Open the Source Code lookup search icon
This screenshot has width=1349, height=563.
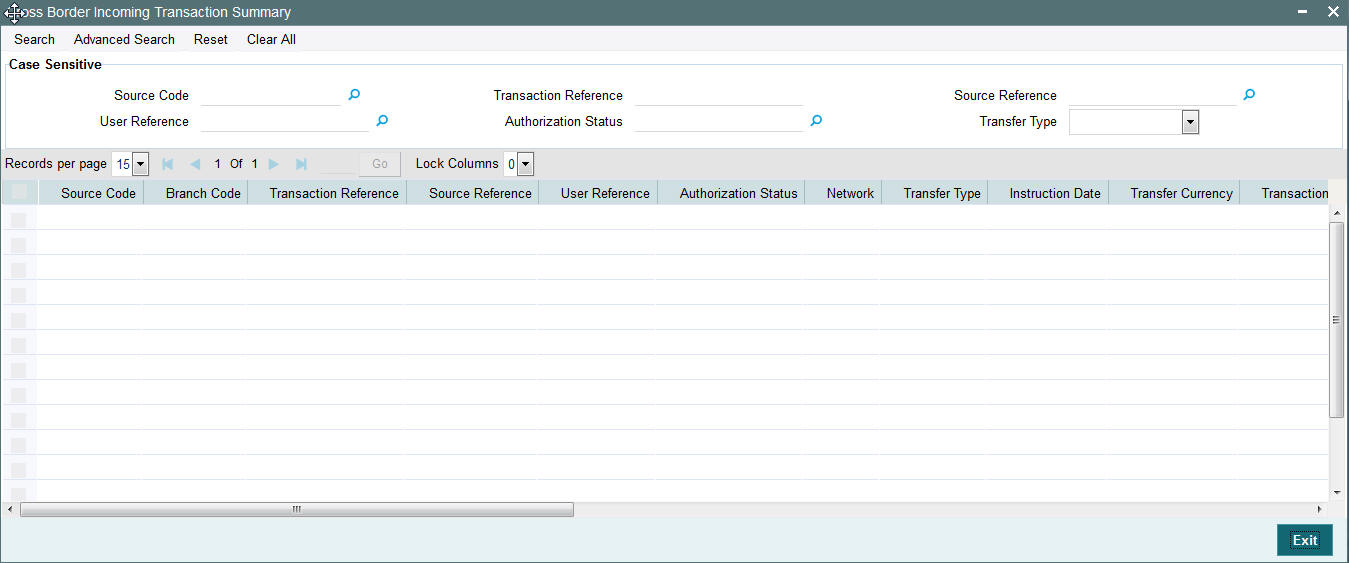[354, 95]
